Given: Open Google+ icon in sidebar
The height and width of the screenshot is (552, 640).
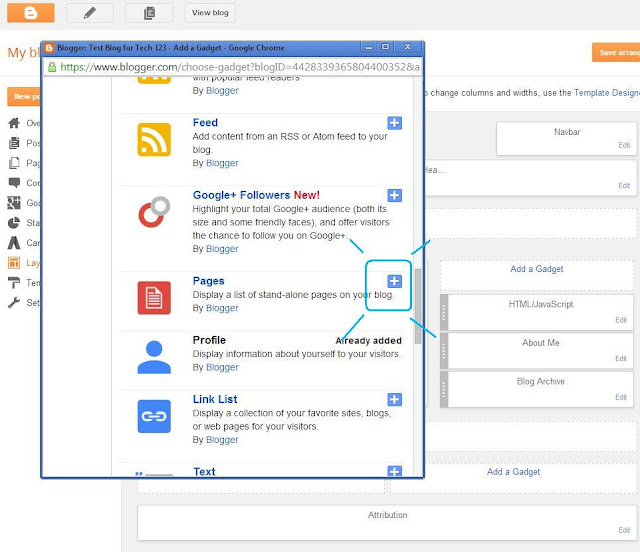Looking at the screenshot, I should tap(14, 203).
